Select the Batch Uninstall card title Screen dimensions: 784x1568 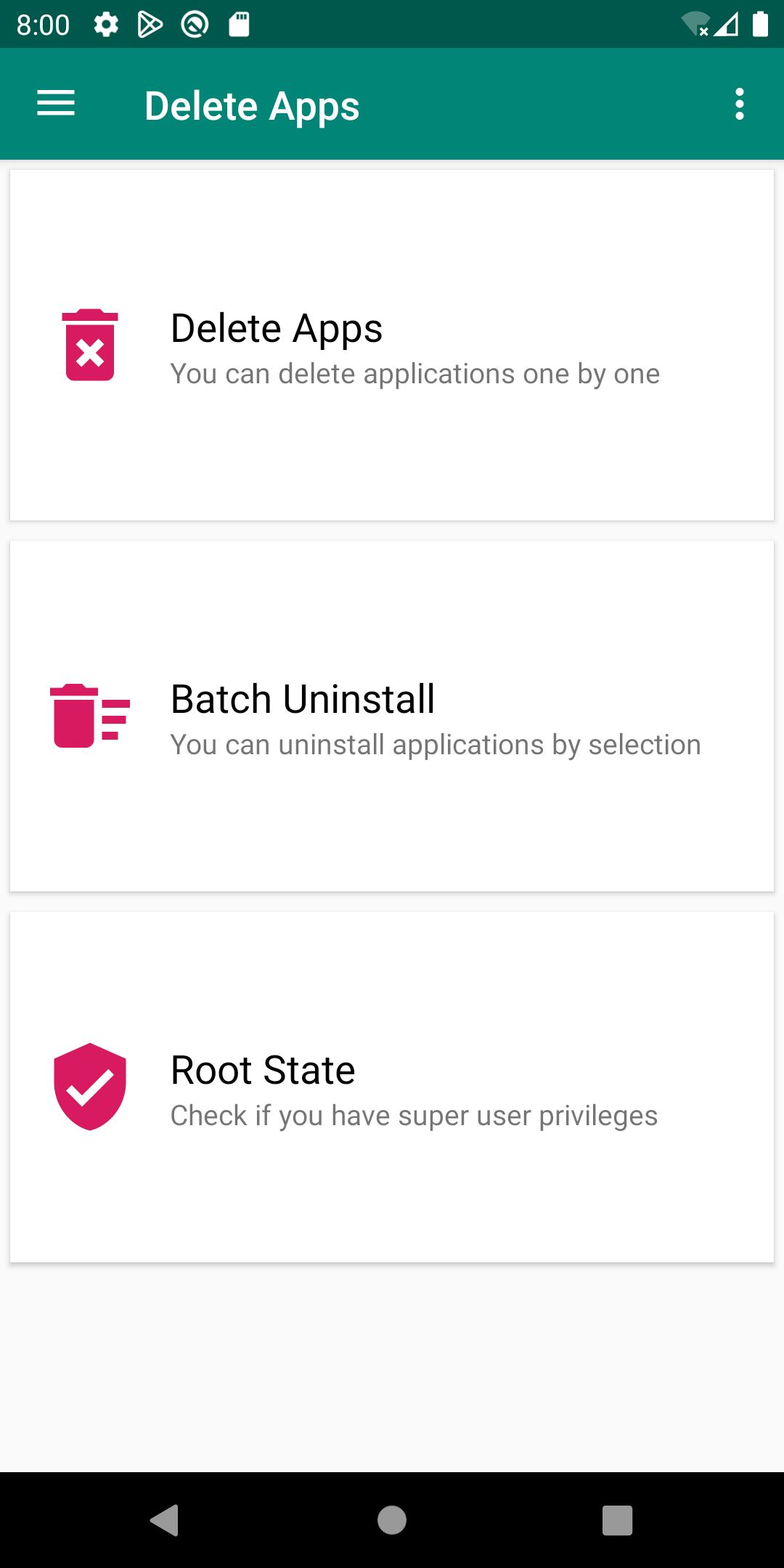click(303, 699)
